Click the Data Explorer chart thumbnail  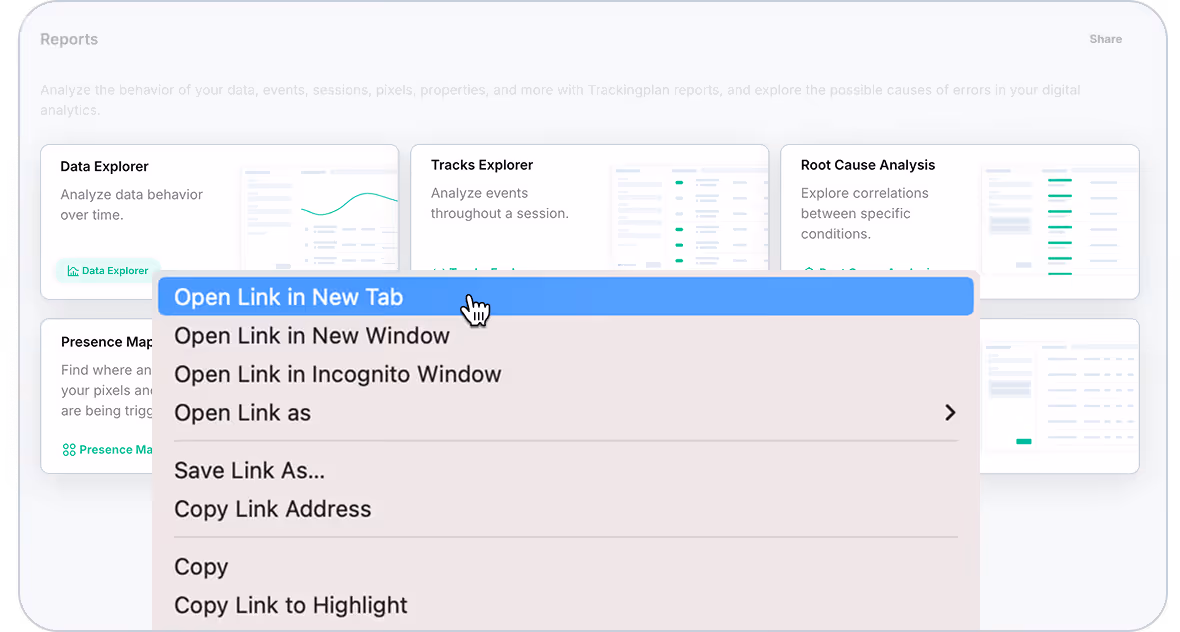click(x=319, y=219)
